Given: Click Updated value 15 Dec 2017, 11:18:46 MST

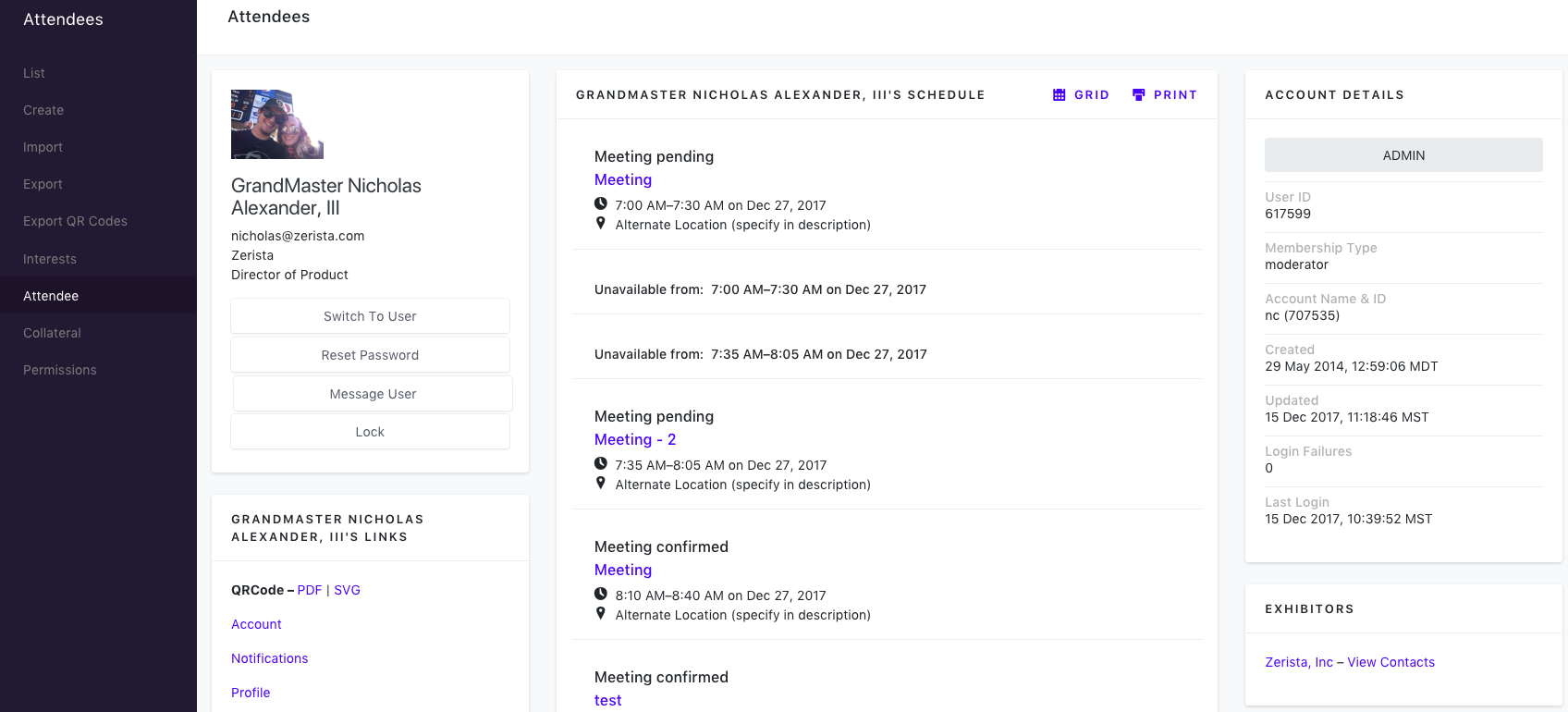Looking at the screenshot, I should pyautogui.click(x=1346, y=417).
